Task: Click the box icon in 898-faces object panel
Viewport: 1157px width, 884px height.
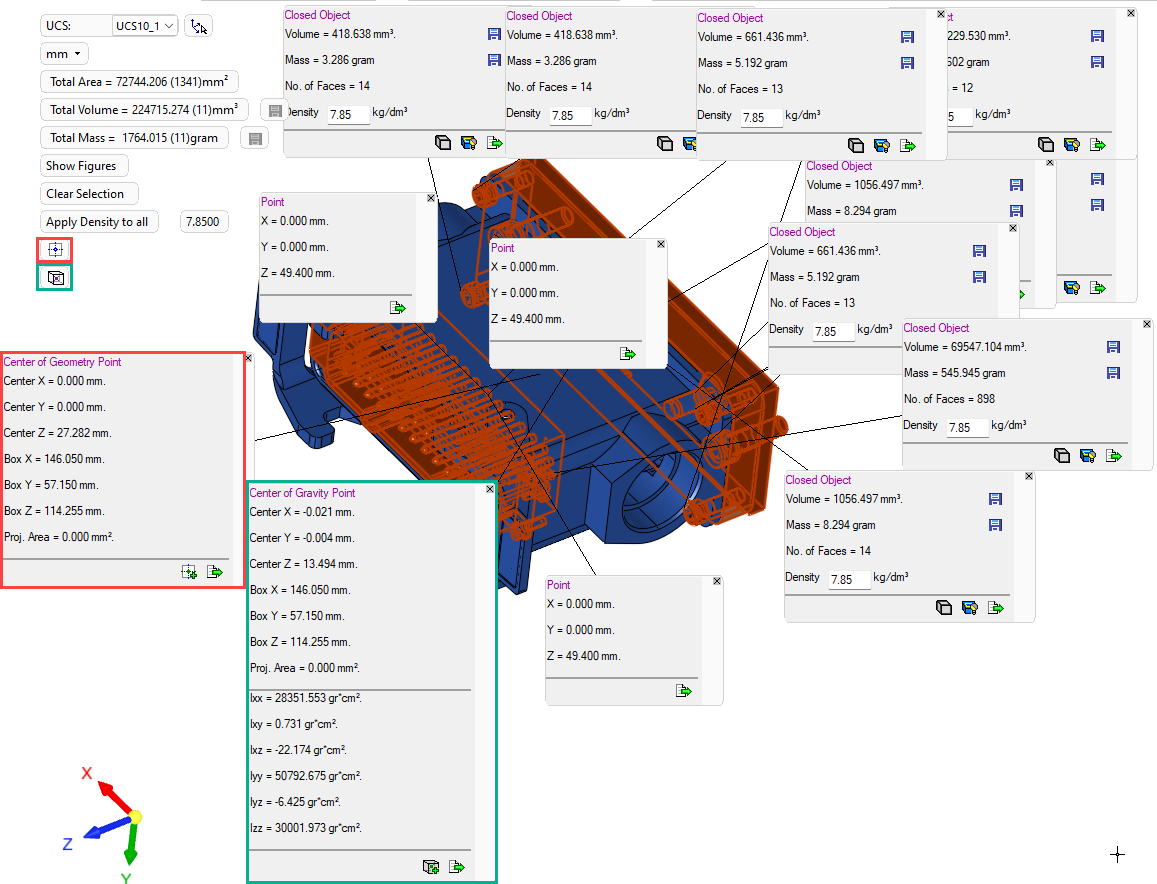Action: tap(1062, 456)
